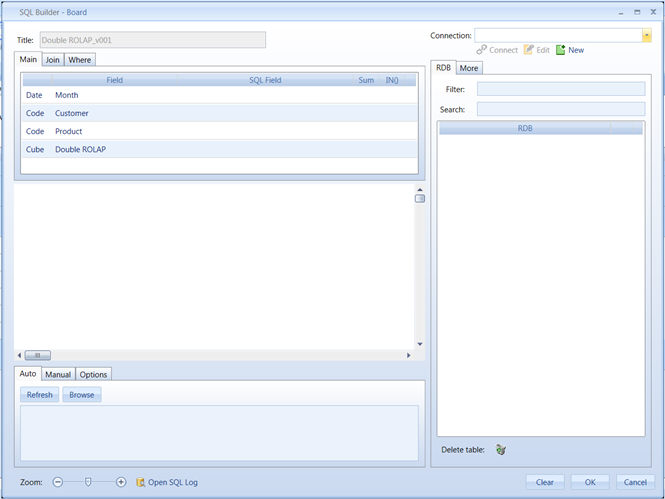
Task: Click the Delete table trash icon
Action: [500, 450]
